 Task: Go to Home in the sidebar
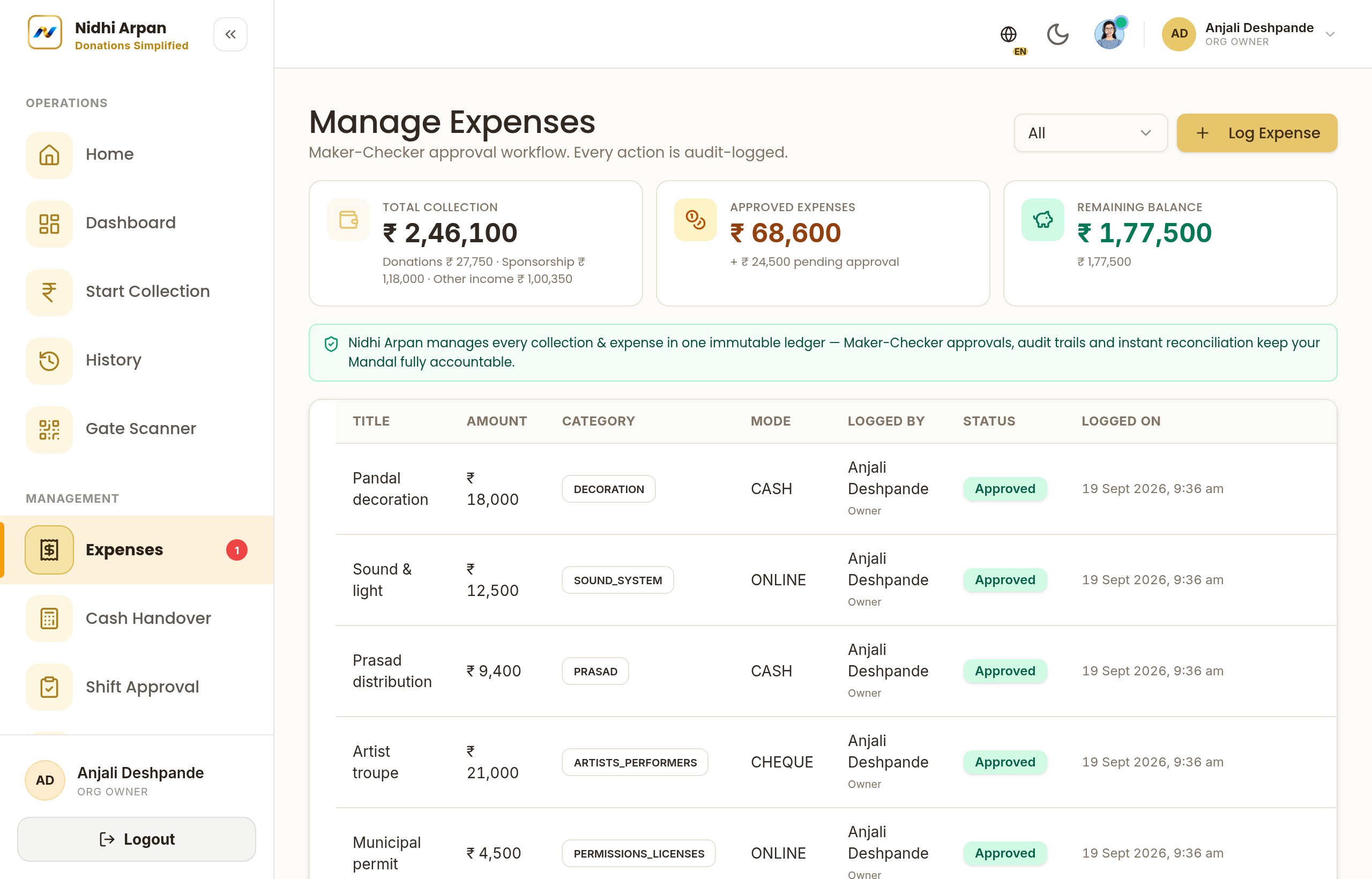(x=137, y=155)
